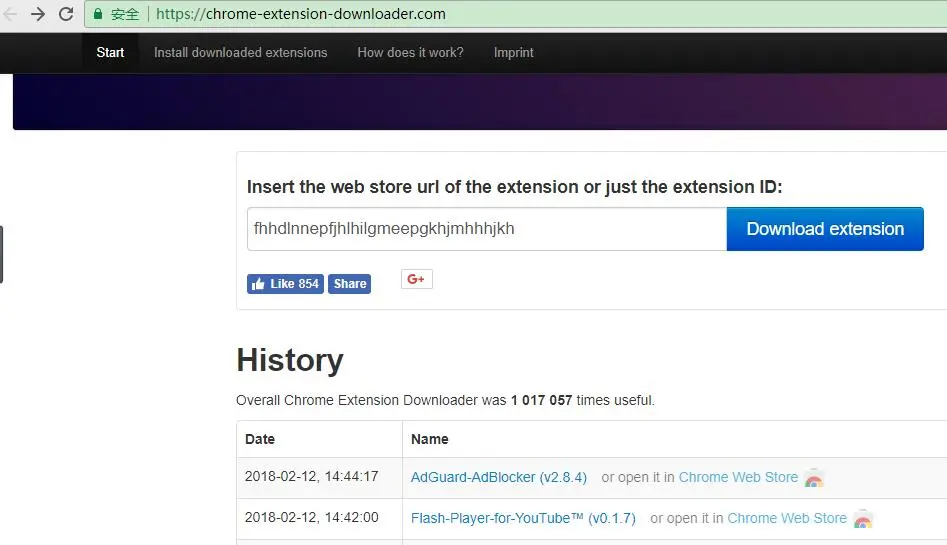
Task: Open the Start navigation tab
Action: tap(110, 53)
